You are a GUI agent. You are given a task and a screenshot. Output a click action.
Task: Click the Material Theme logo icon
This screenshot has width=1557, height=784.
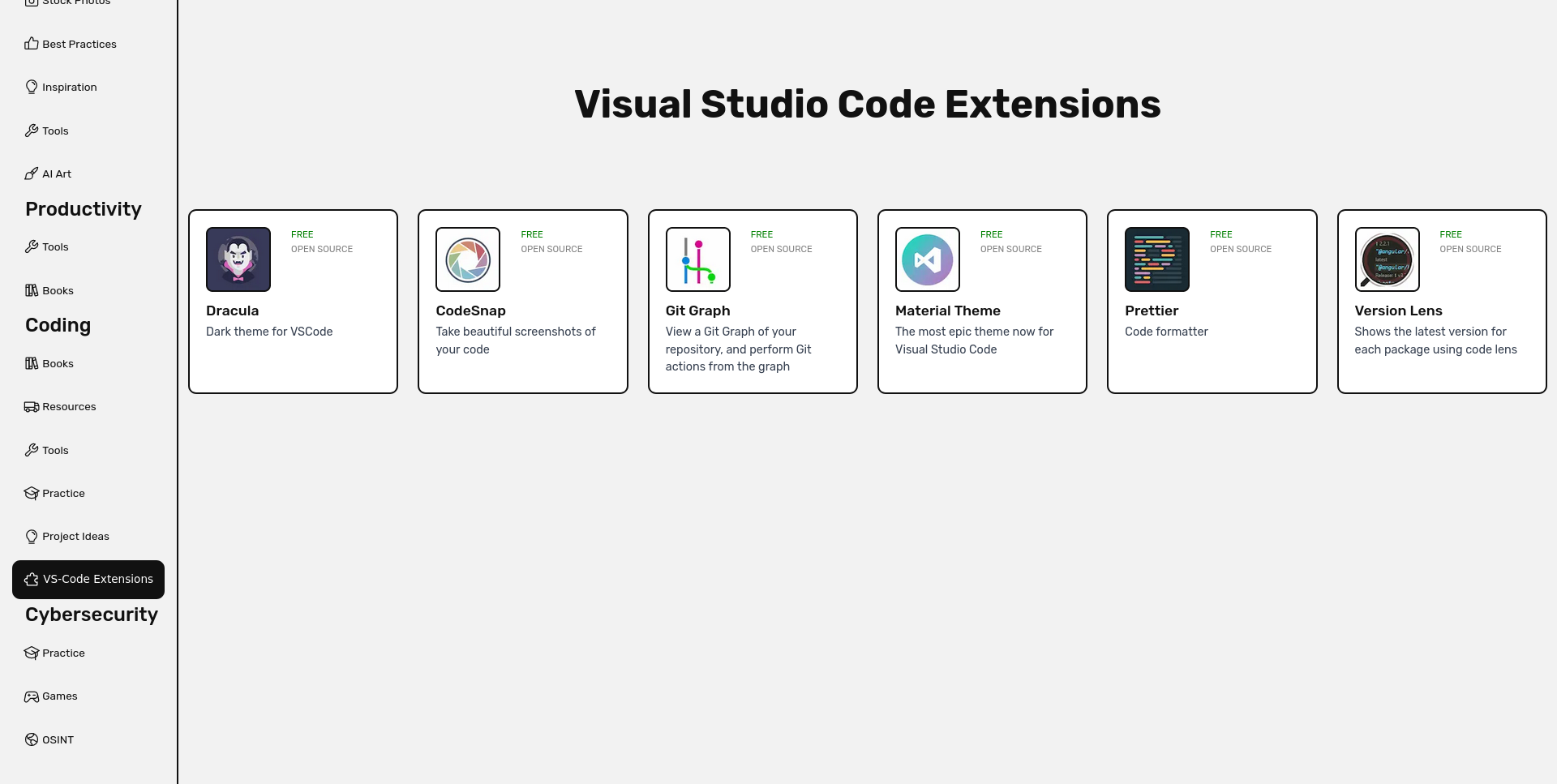click(928, 259)
